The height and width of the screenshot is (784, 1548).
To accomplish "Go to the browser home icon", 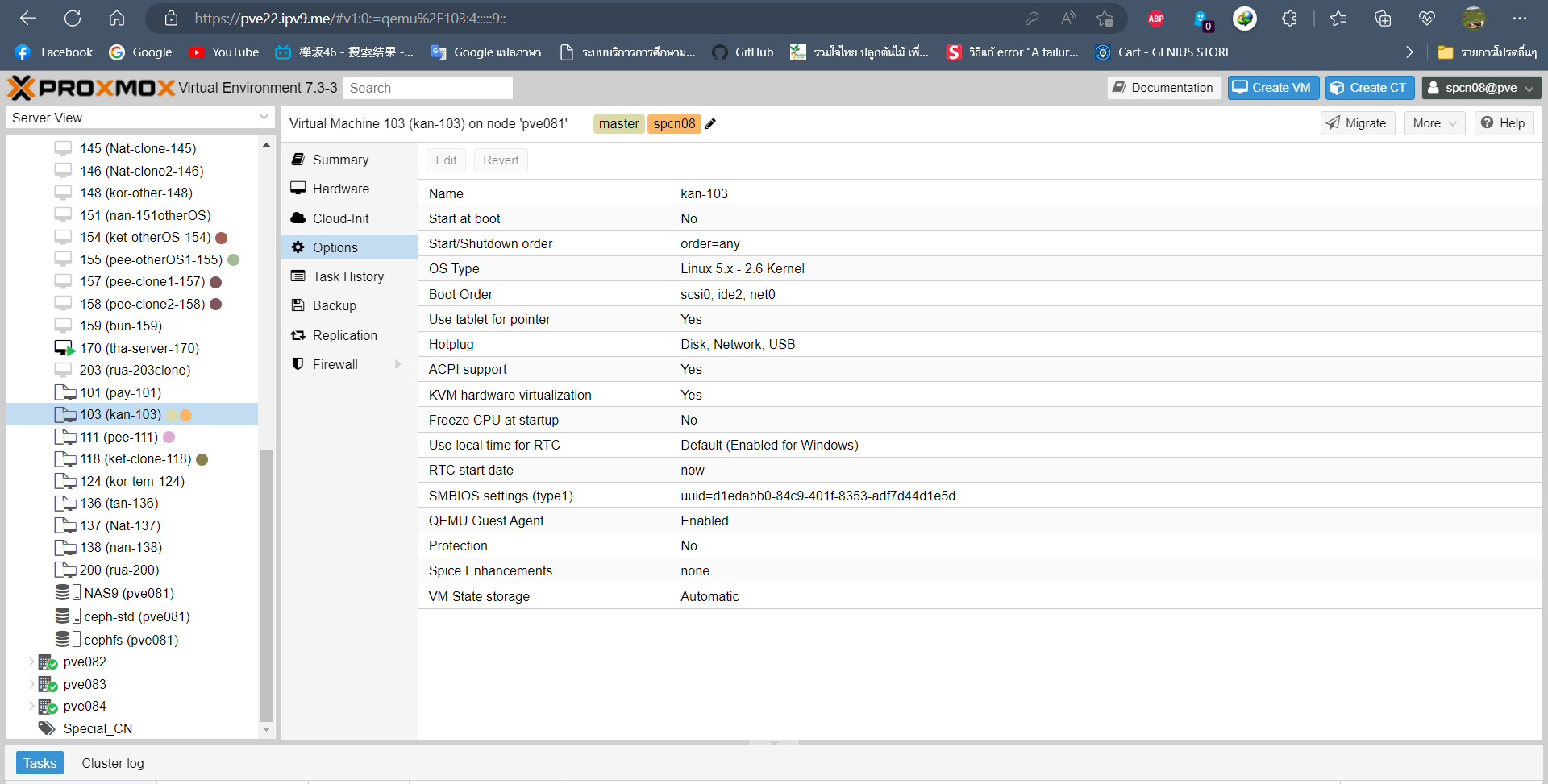I will coord(117,18).
